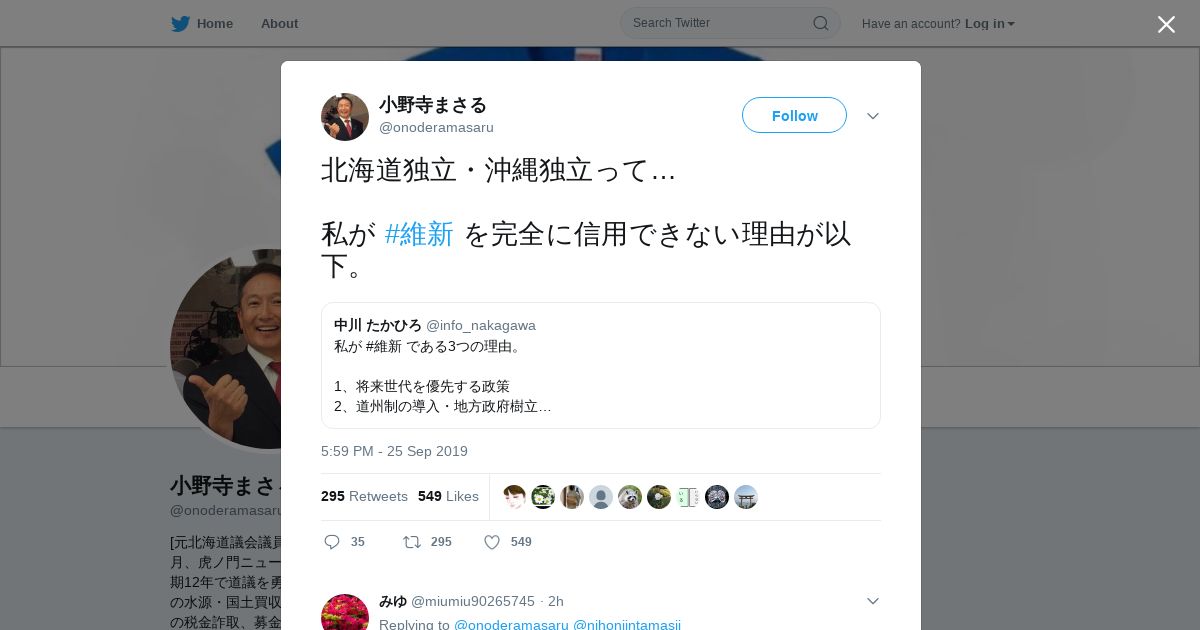
Task: Open the #維新 hashtag link
Action: pyautogui.click(x=419, y=234)
